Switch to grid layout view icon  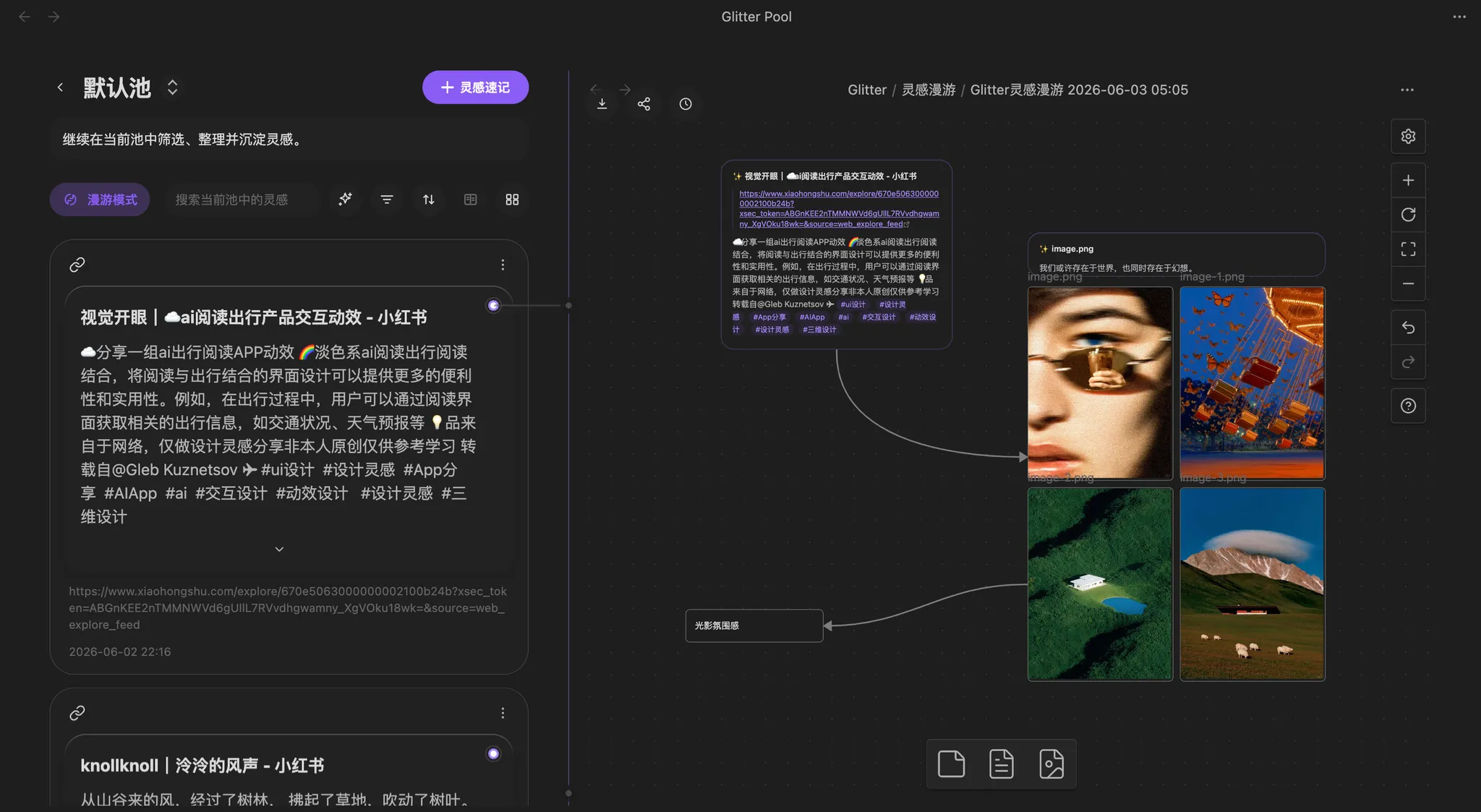[x=512, y=200]
